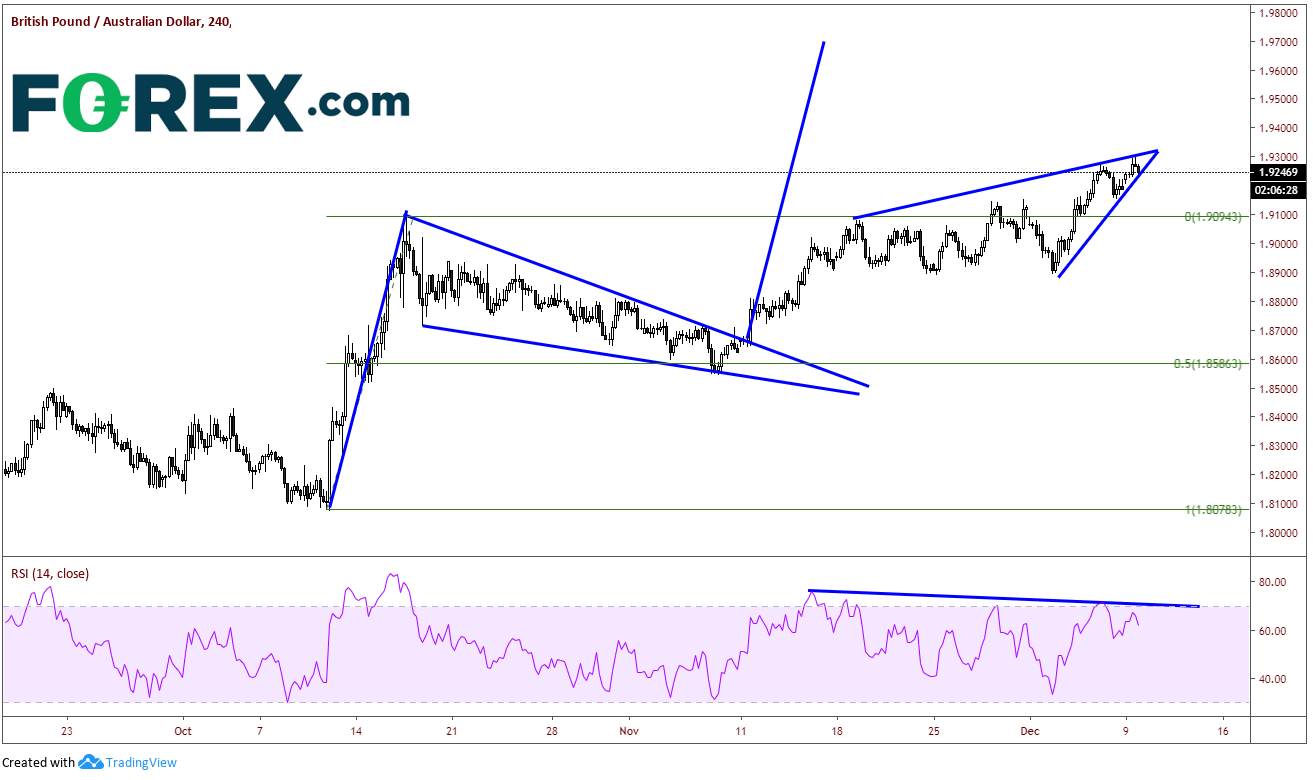Click the FOREX.com logo

[x=211, y=103]
